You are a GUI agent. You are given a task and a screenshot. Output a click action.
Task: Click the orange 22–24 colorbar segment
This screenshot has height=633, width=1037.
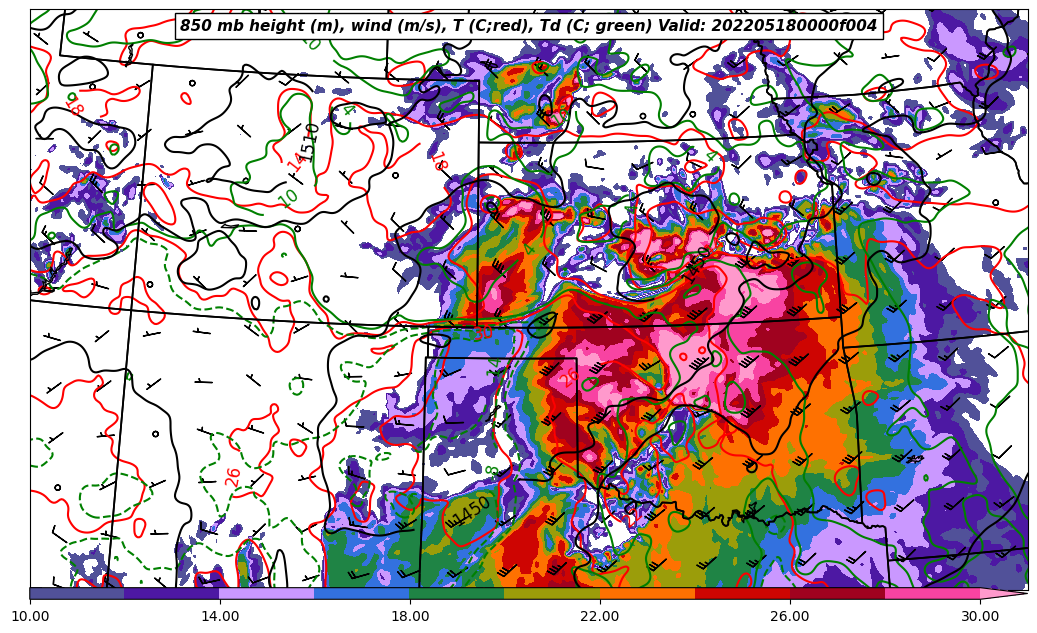(647, 593)
